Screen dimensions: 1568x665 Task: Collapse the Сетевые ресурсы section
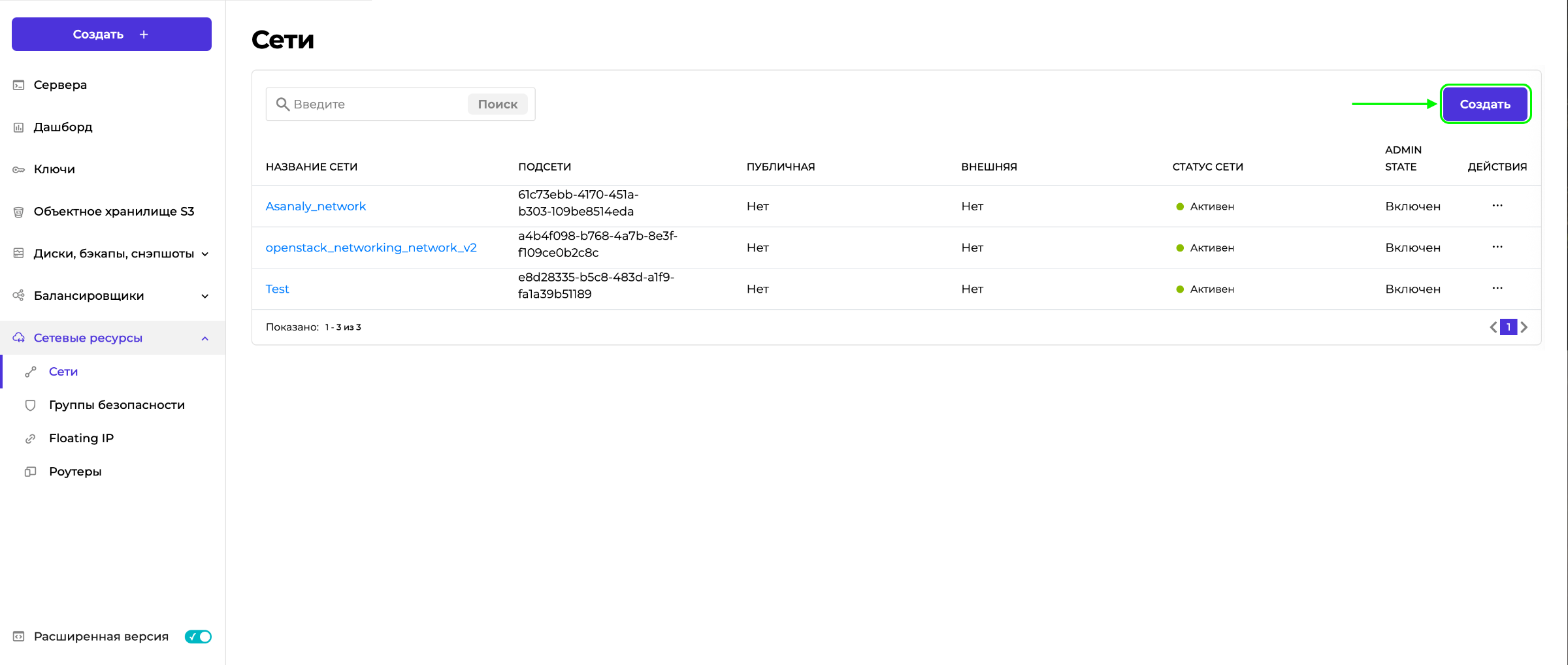point(205,338)
